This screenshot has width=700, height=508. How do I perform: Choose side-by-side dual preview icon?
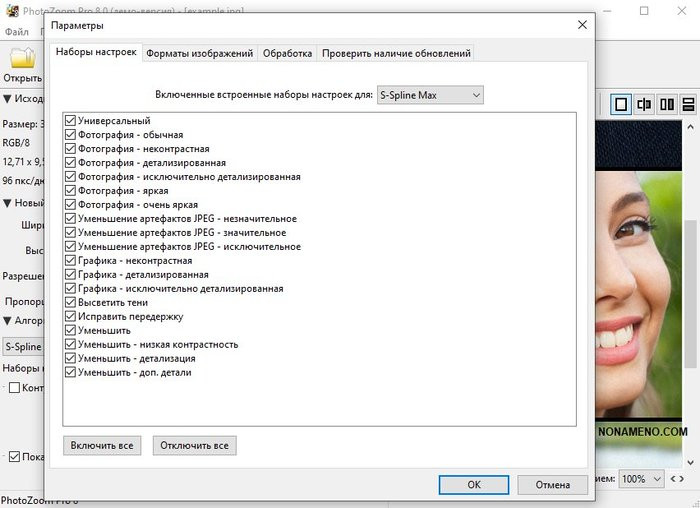pos(667,104)
